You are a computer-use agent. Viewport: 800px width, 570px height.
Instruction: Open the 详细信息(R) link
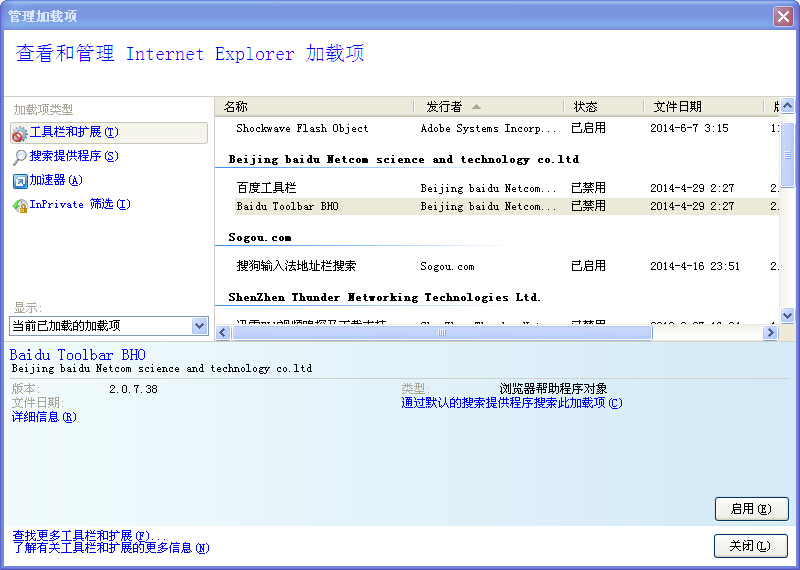pyautogui.click(x=44, y=417)
